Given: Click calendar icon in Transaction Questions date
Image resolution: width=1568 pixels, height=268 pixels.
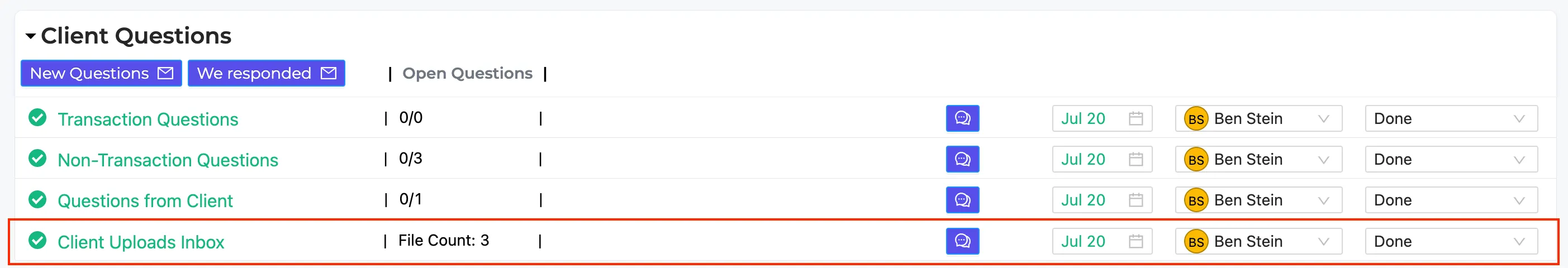Looking at the screenshot, I should (1135, 118).
